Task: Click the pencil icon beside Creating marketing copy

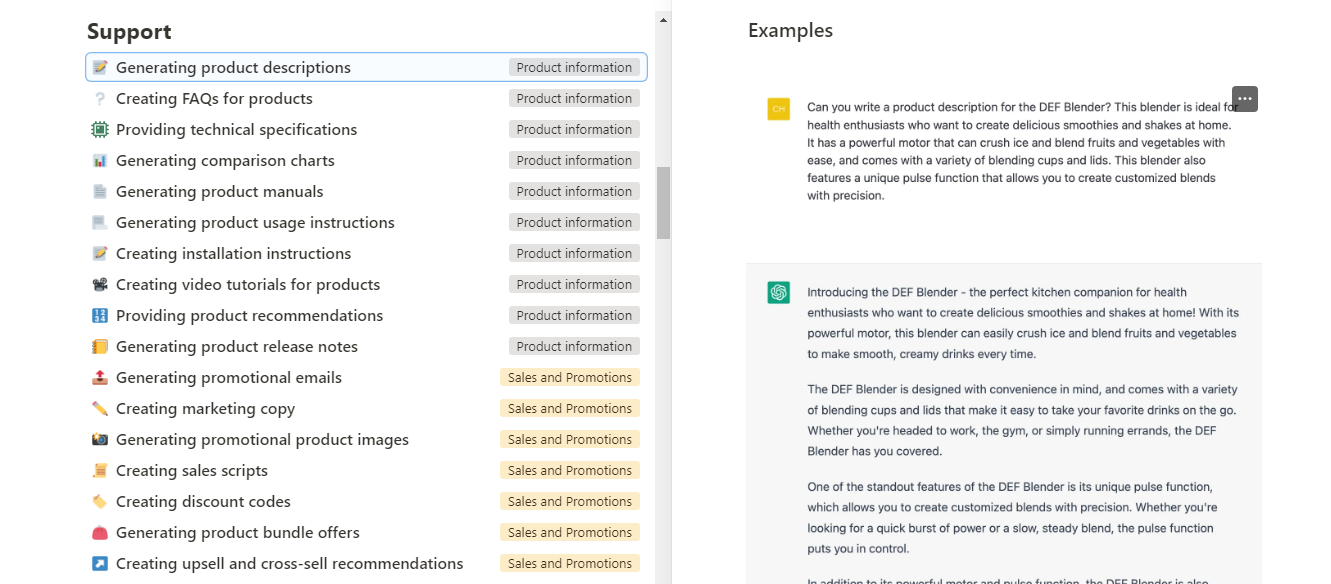Action: pyautogui.click(x=100, y=409)
